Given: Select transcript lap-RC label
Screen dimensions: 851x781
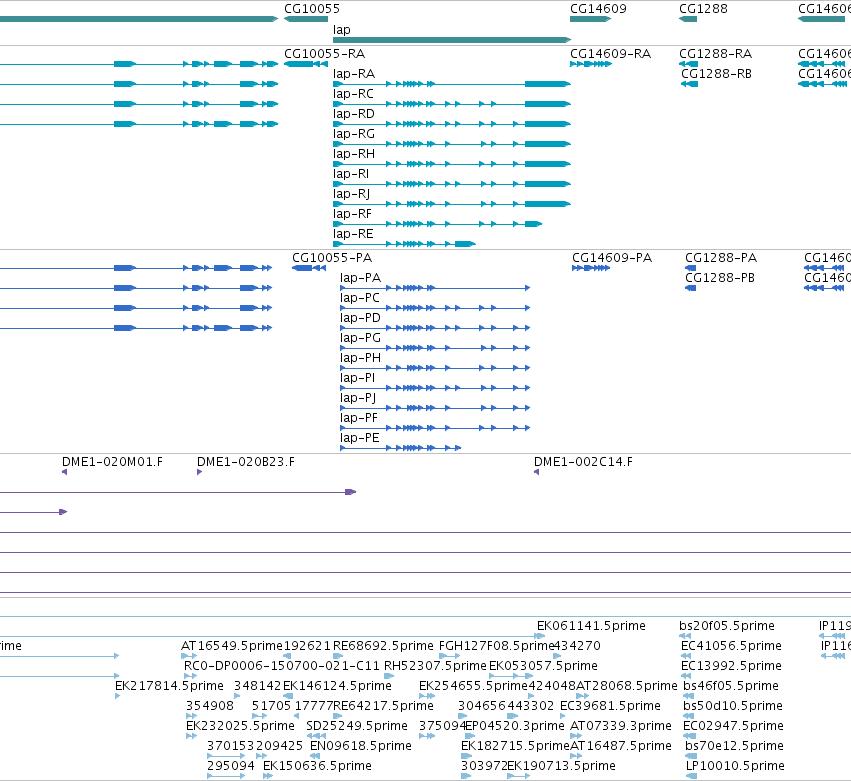Looking at the screenshot, I should (x=353, y=94).
